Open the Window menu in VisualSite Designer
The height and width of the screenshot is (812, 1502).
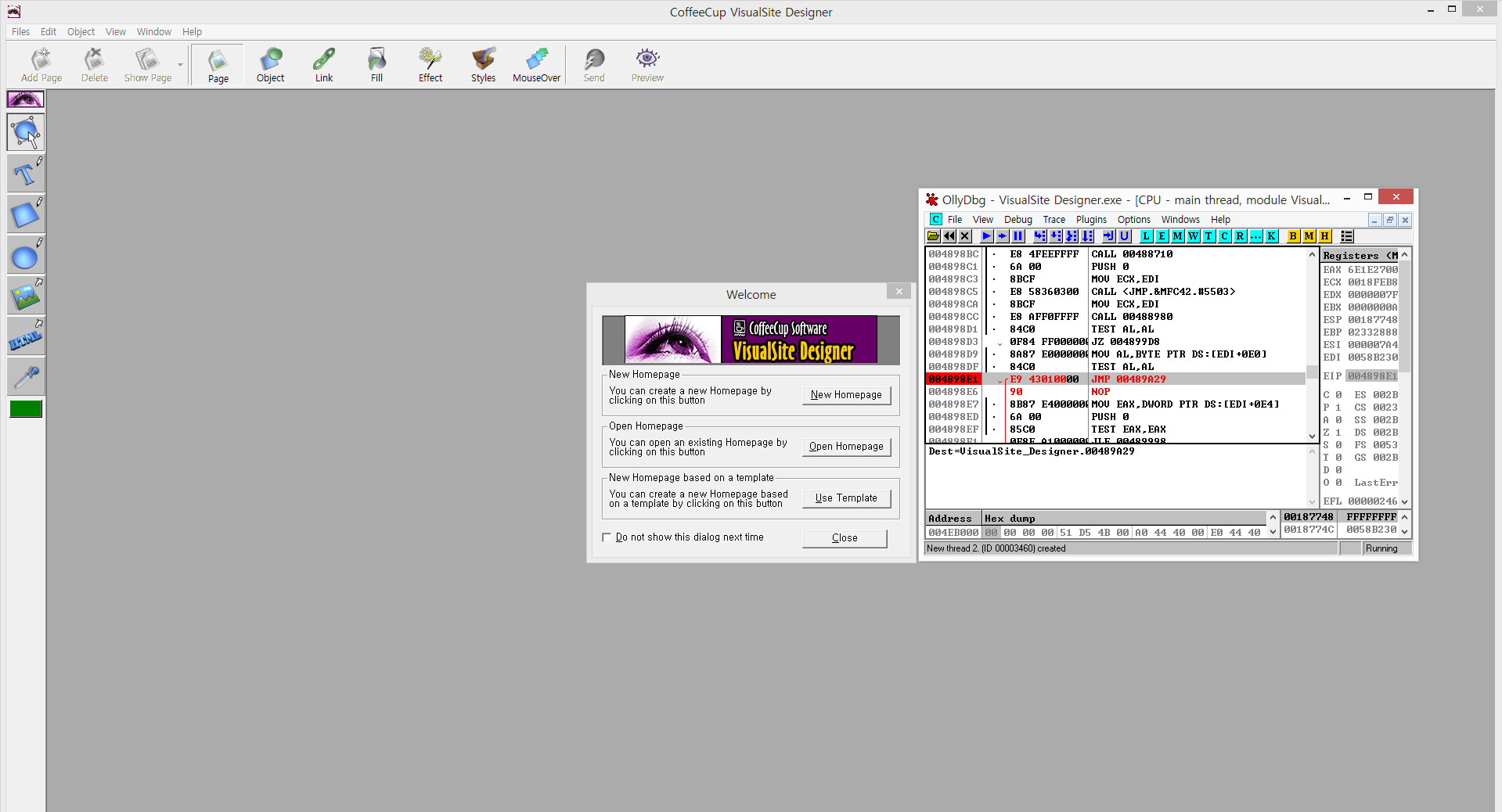(154, 32)
